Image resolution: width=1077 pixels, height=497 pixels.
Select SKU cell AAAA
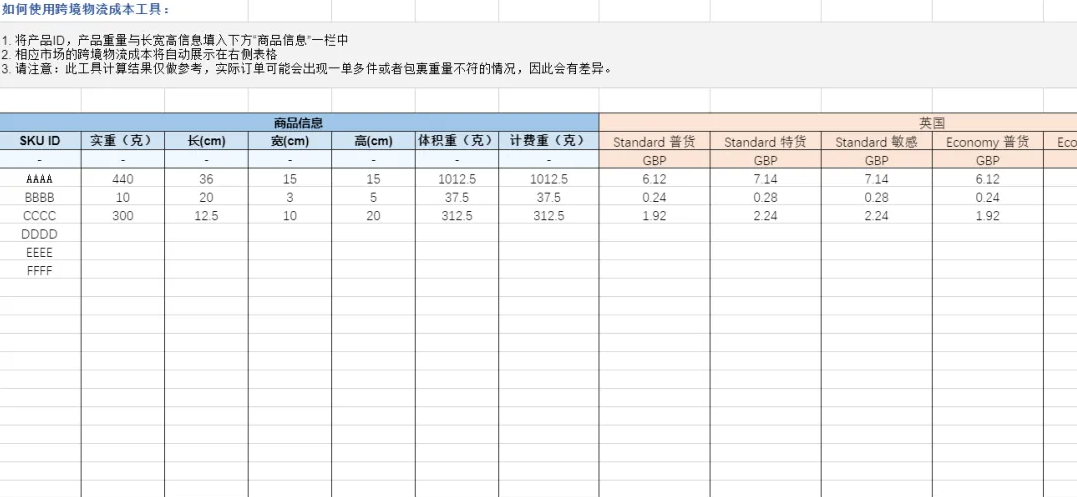click(40, 178)
